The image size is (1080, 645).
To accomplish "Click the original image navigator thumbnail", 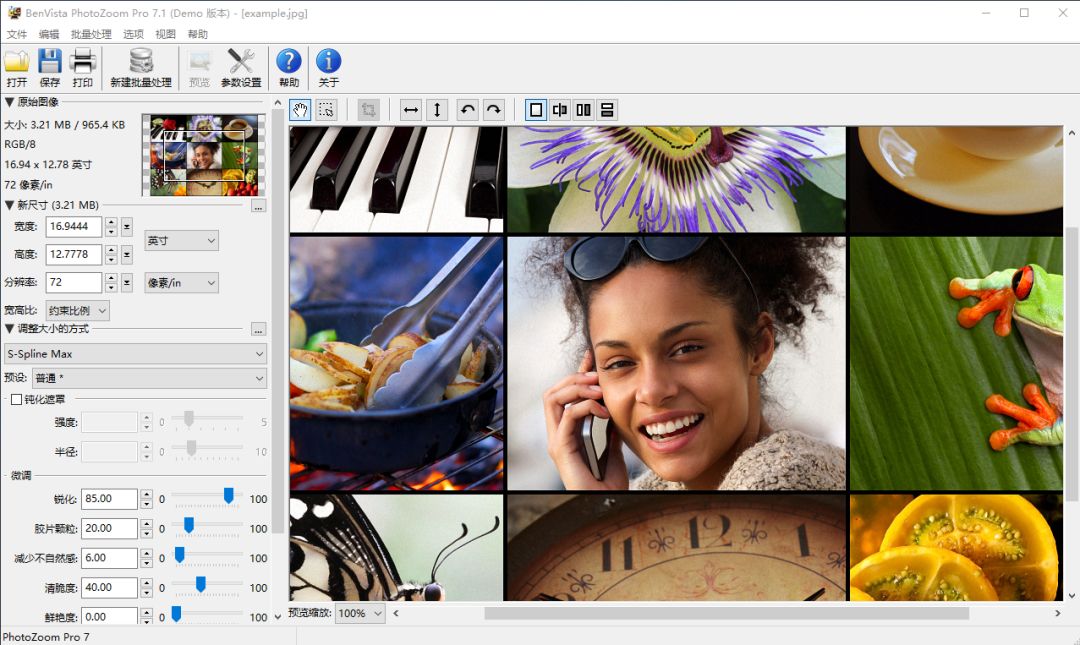I will click(x=204, y=155).
